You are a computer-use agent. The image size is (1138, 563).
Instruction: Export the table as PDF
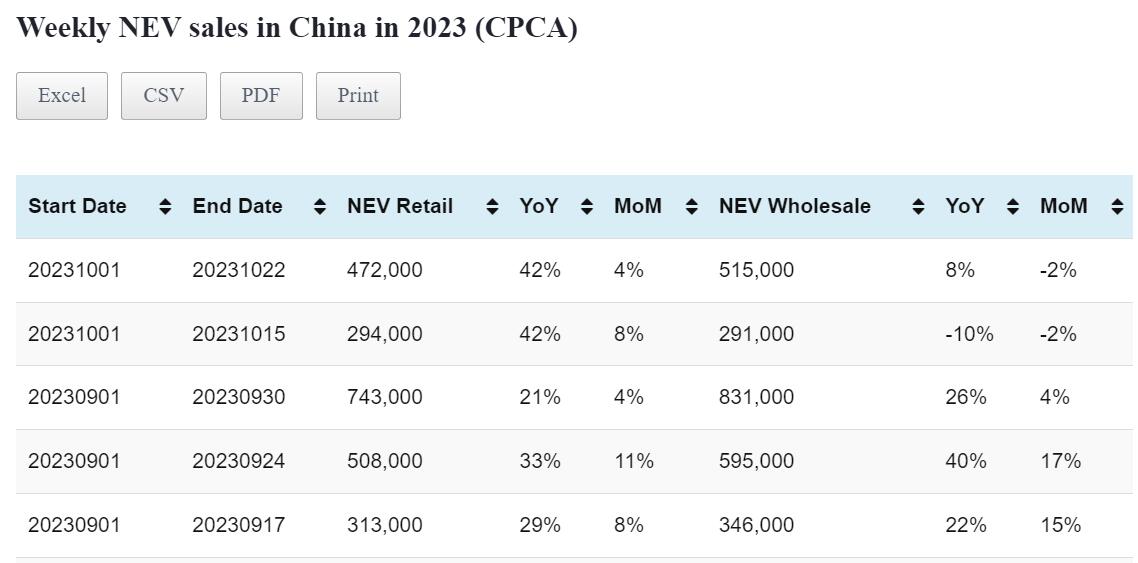[x=261, y=96]
